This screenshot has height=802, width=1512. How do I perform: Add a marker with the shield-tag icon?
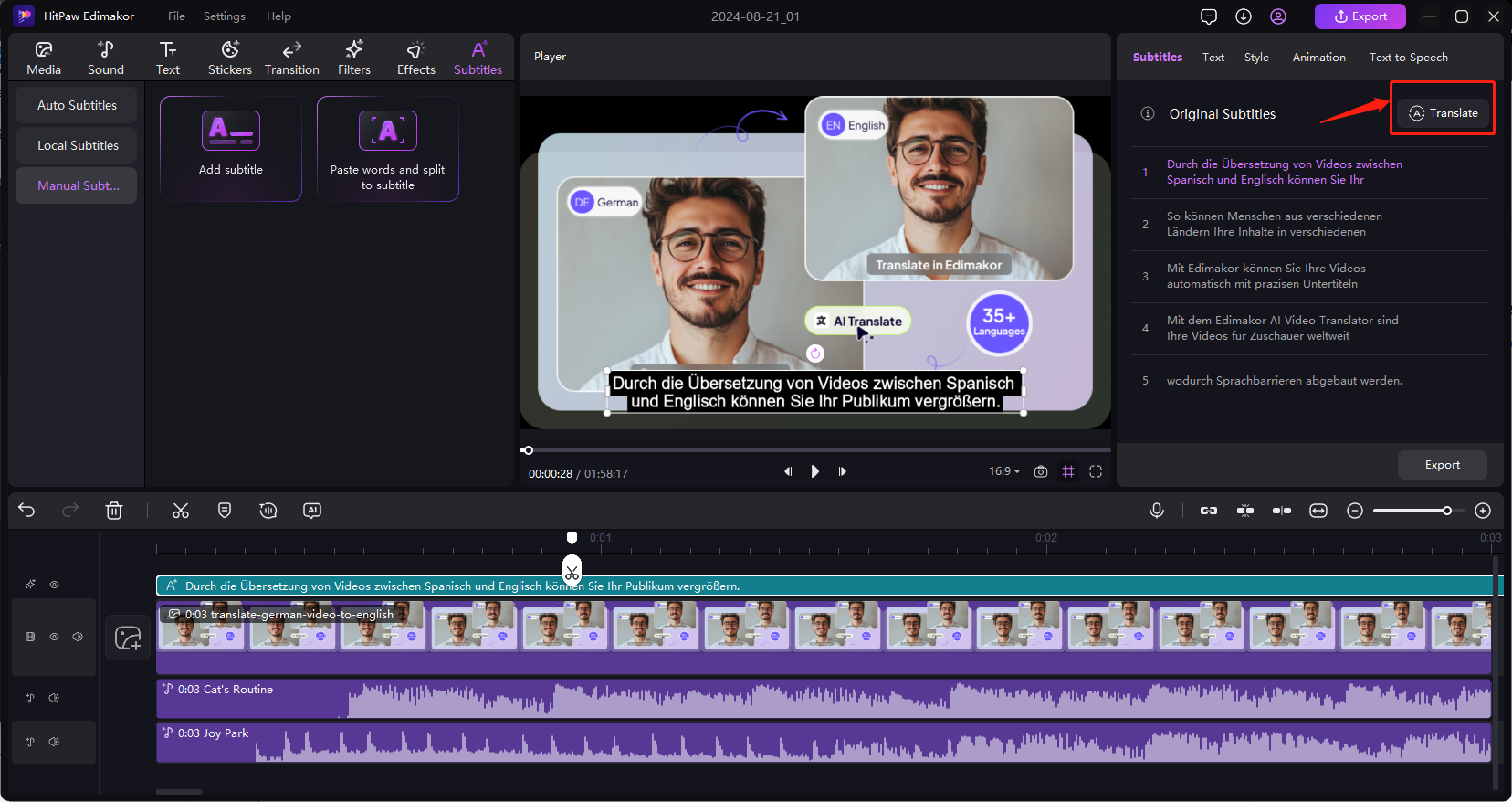click(x=225, y=511)
